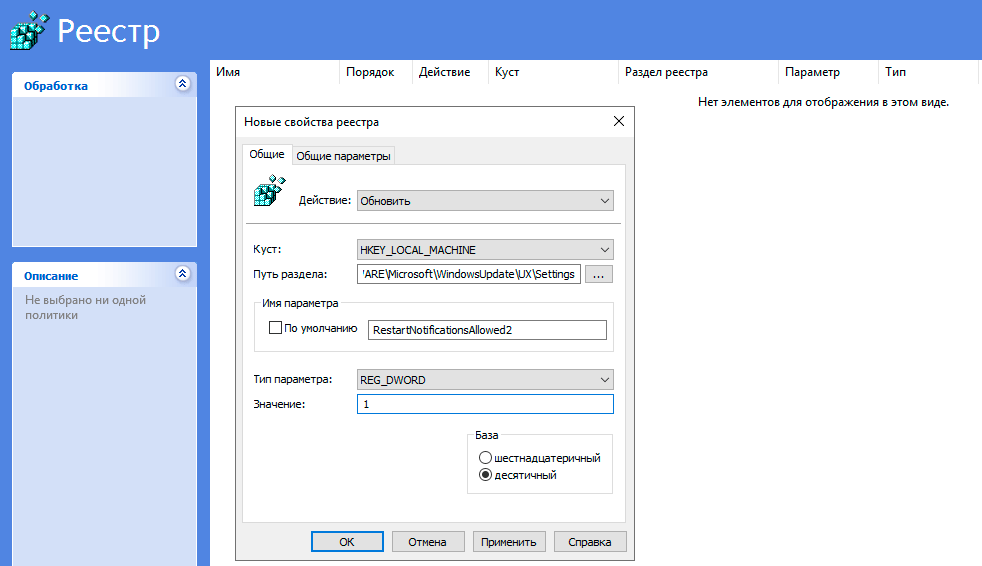Image resolution: width=982 pixels, height=566 pixels.
Task: Open the Действие dropdown showing Обновить
Action: pos(485,201)
